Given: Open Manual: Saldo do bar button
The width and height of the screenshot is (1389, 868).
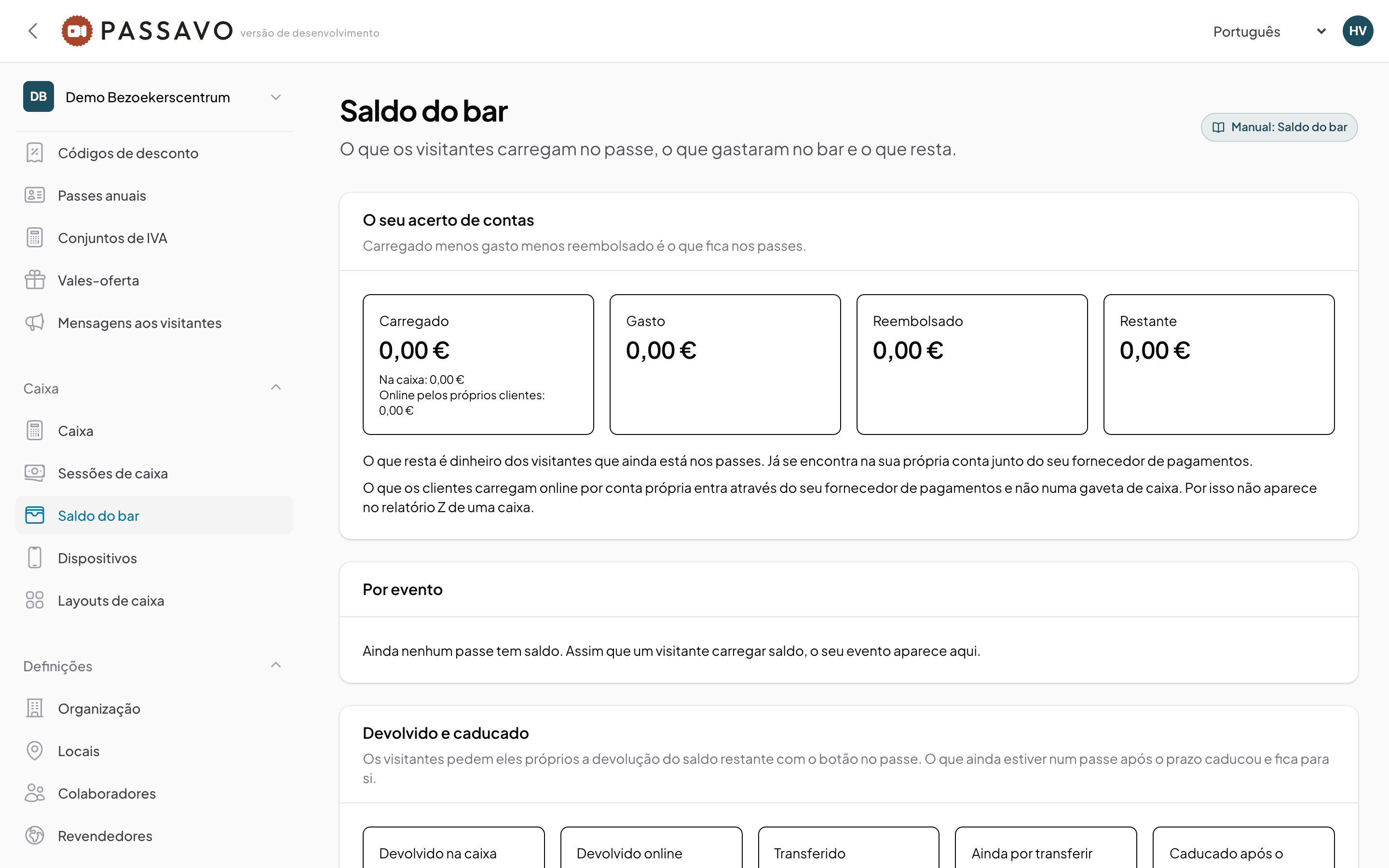Looking at the screenshot, I should coord(1279,127).
